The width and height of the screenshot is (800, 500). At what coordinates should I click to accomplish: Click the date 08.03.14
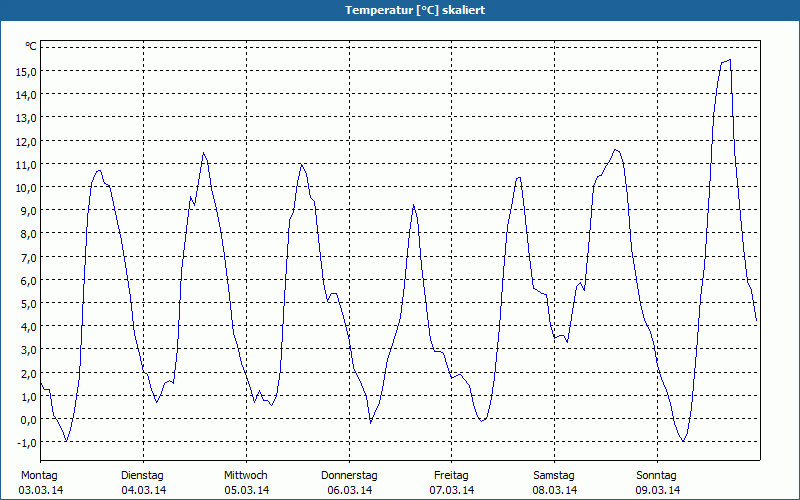[555, 491]
